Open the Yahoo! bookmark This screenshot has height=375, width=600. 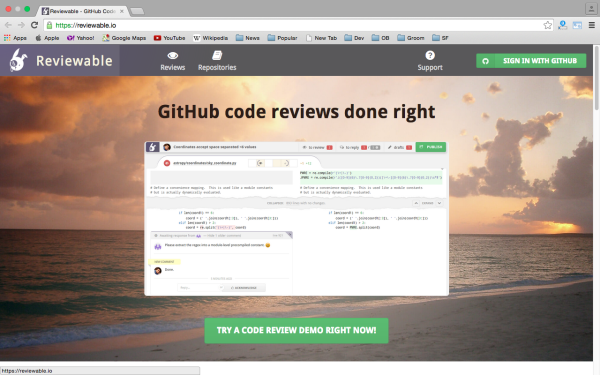click(x=81, y=38)
